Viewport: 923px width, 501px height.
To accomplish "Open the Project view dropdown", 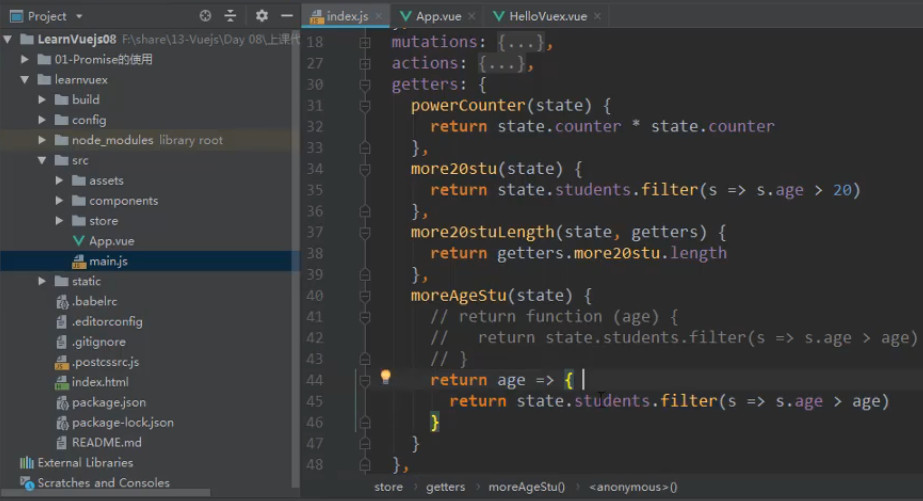I will point(79,16).
